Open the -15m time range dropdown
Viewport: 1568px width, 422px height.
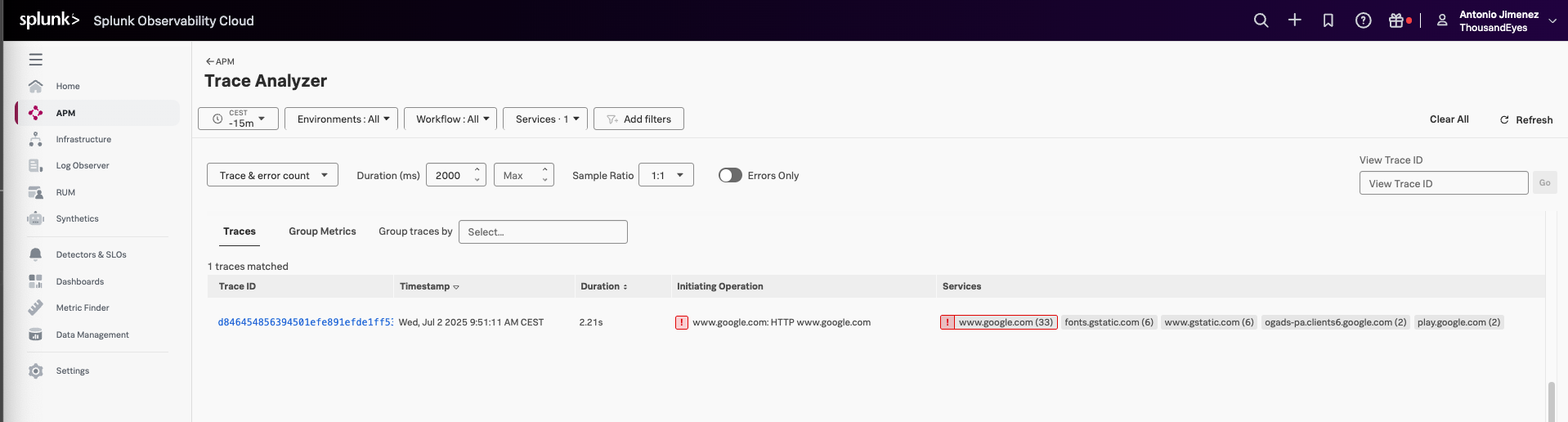[238, 119]
